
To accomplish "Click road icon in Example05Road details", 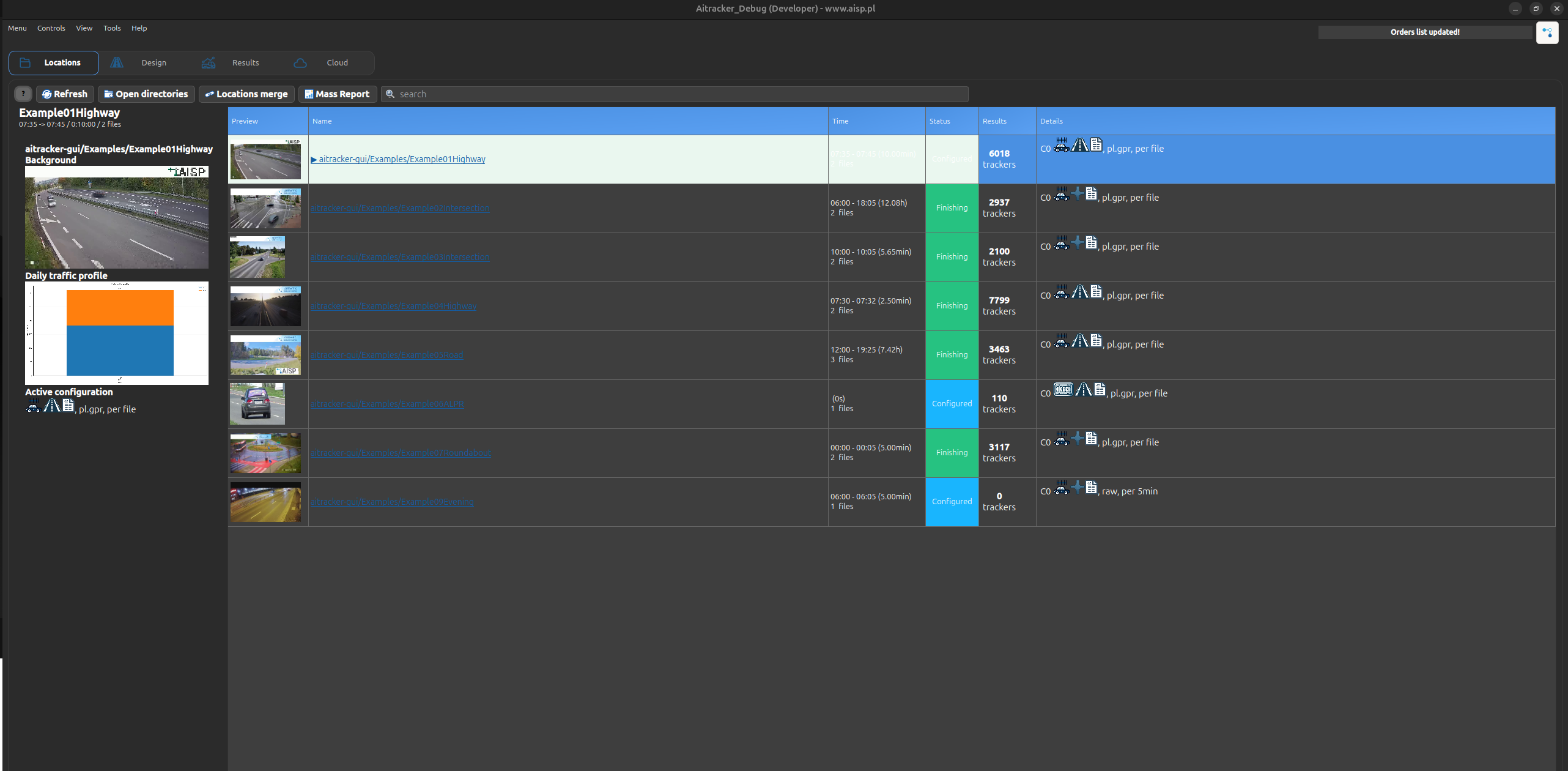I will click(x=1080, y=341).
